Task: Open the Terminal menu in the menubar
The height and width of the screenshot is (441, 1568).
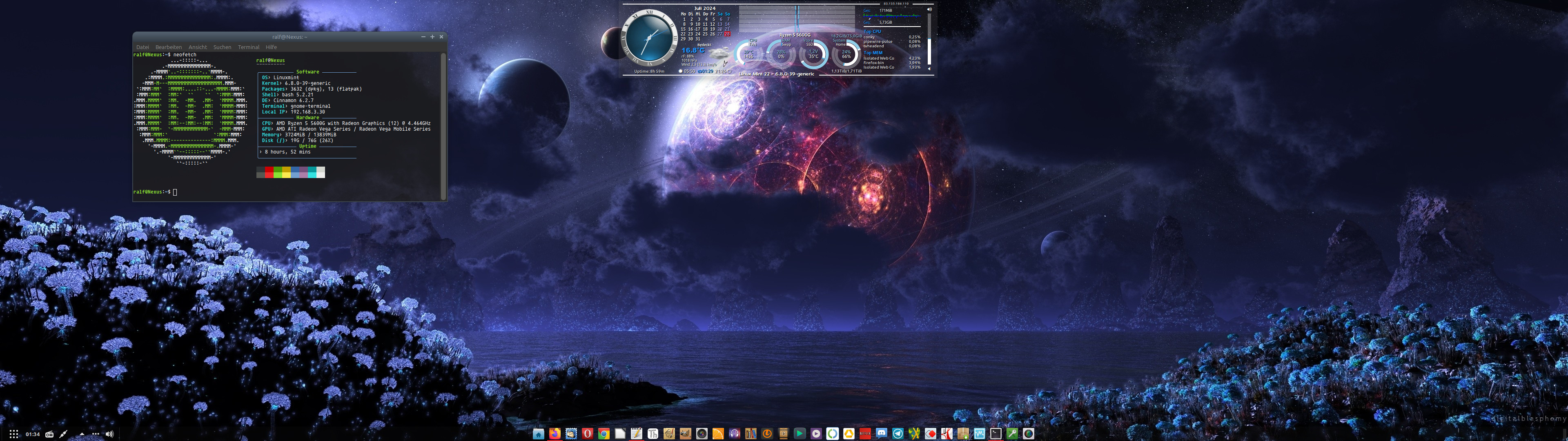Action: tap(248, 47)
